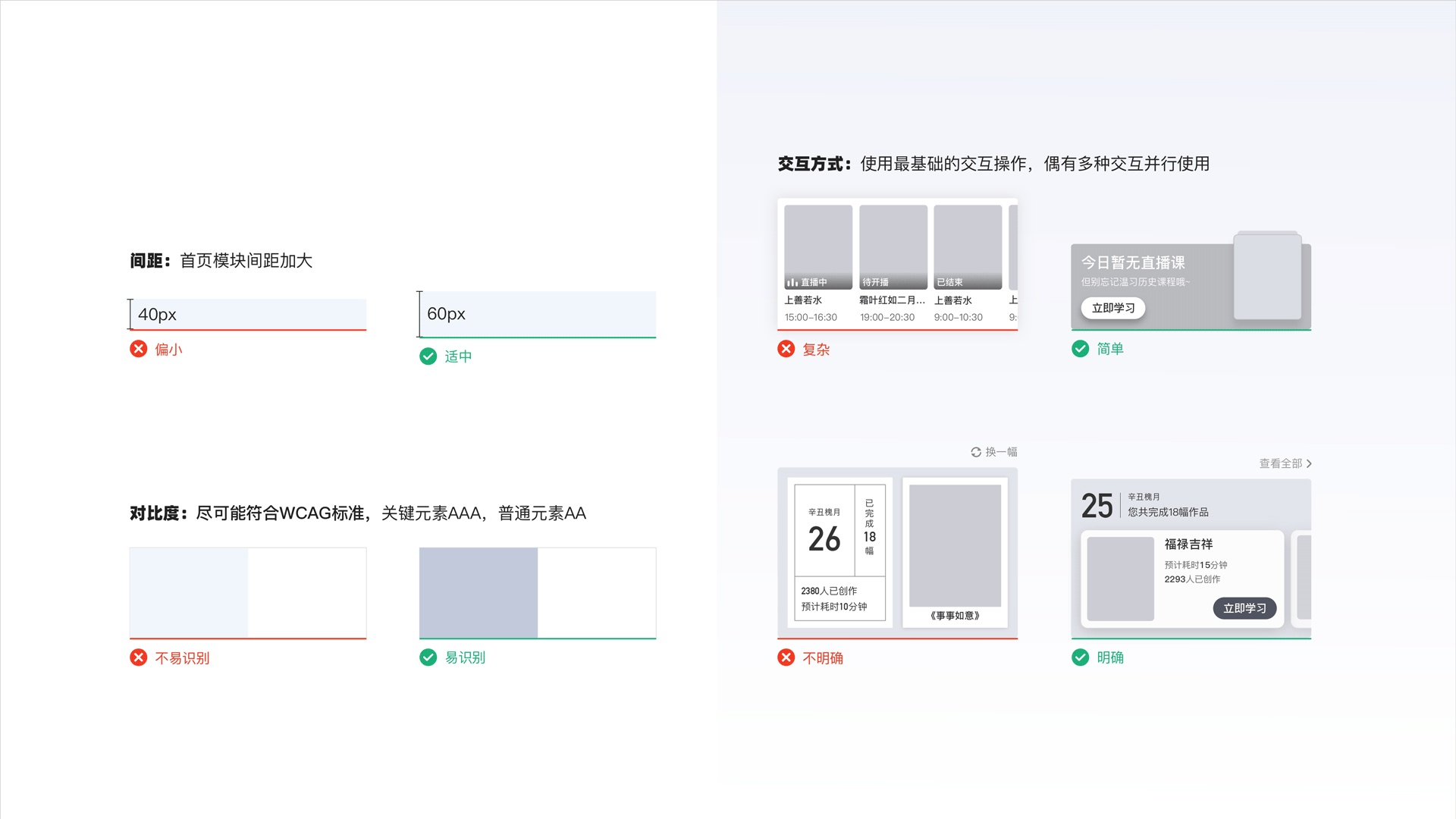Click the grey-blue contrast color swatch
The width and height of the screenshot is (1456, 819).
tap(478, 592)
